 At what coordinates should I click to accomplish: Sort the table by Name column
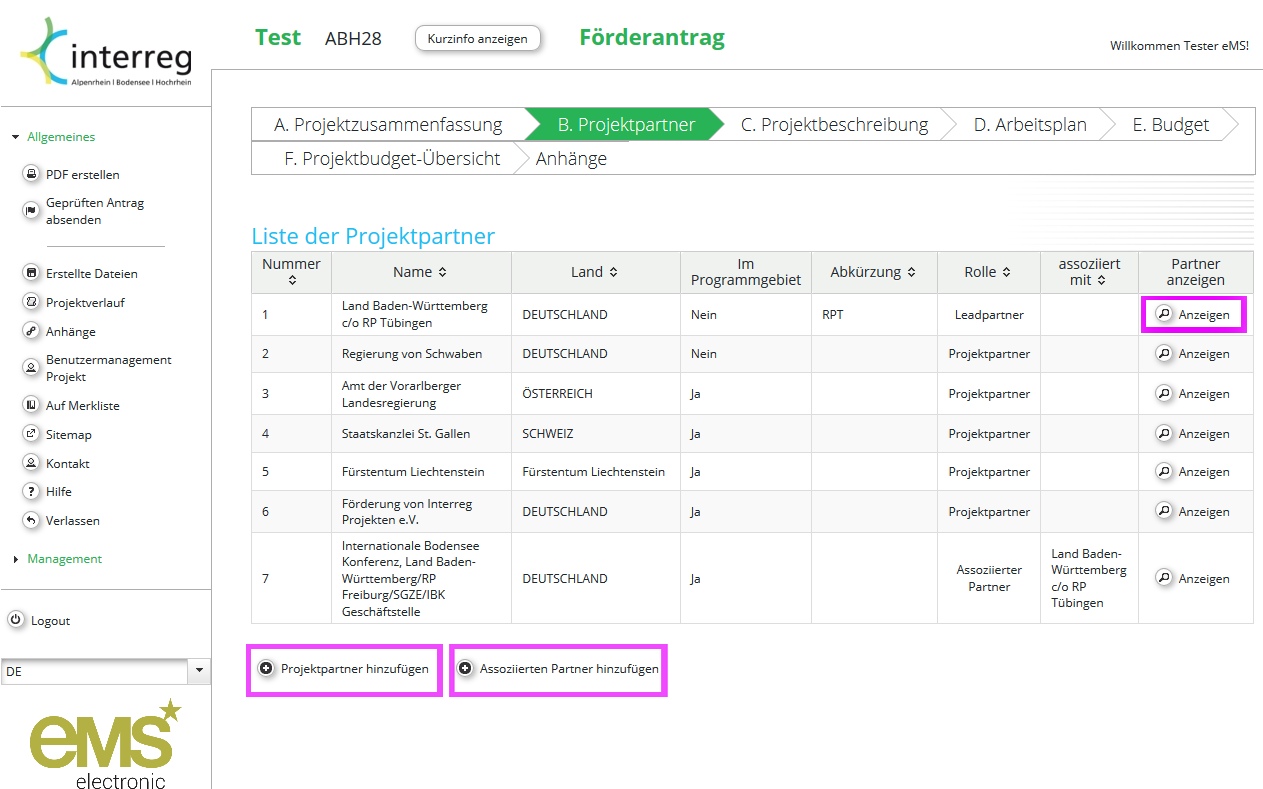pyautogui.click(x=443, y=272)
